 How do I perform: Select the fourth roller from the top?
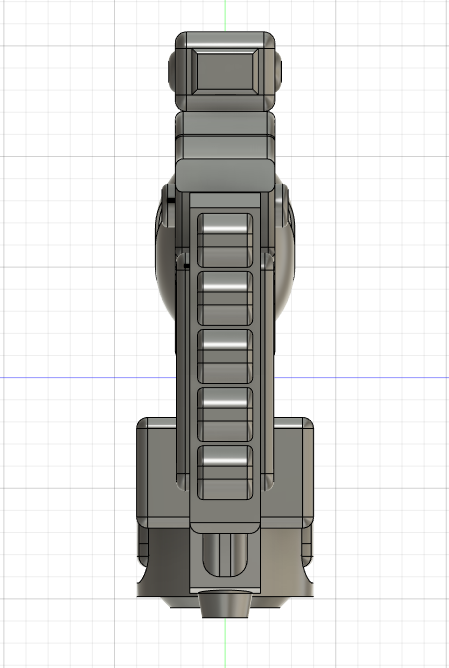click(x=225, y=415)
